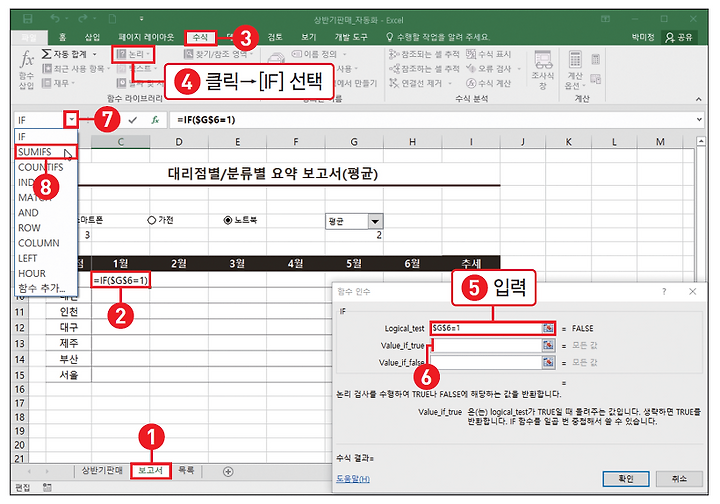Open the Quick Access Toolbar customize dropdown
The height and width of the screenshot is (504, 720).
point(141,19)
